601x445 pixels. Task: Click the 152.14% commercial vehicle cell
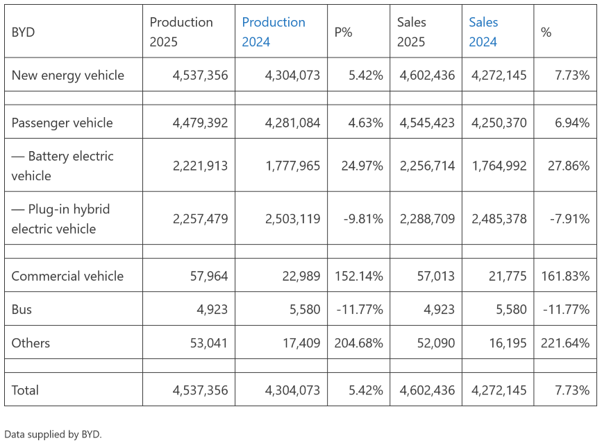pos(359,276)
